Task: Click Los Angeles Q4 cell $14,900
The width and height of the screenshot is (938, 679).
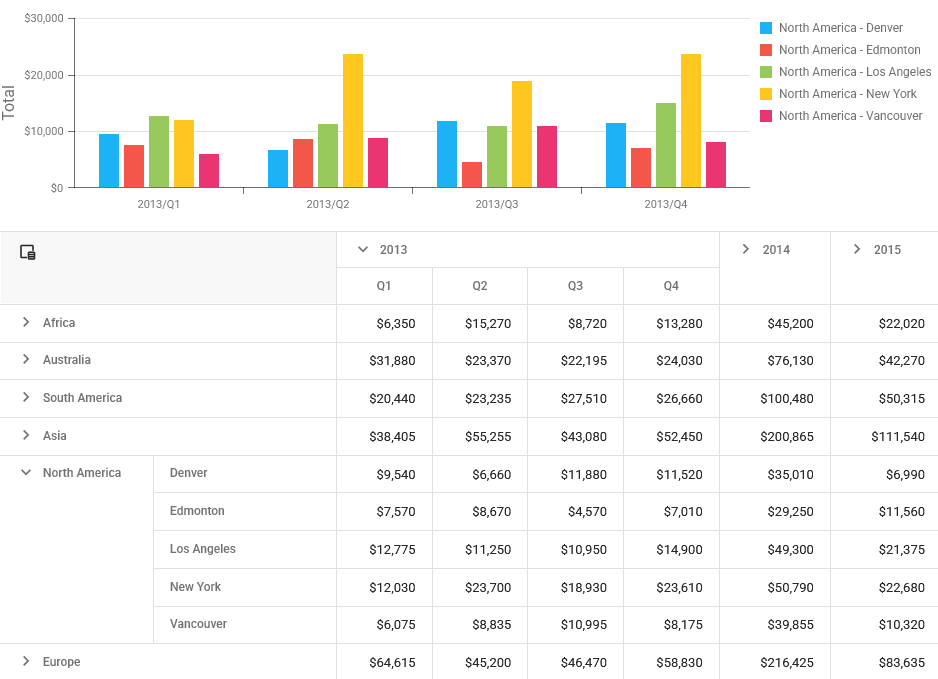Action: pos(671,549)
